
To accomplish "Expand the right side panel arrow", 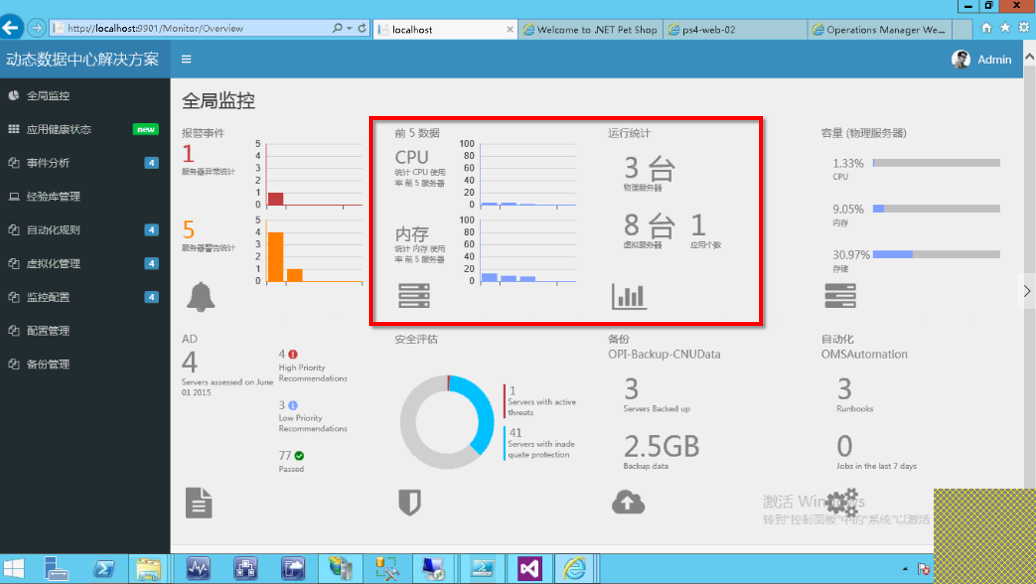I will pyautogui.click(x=1026, y=291).
